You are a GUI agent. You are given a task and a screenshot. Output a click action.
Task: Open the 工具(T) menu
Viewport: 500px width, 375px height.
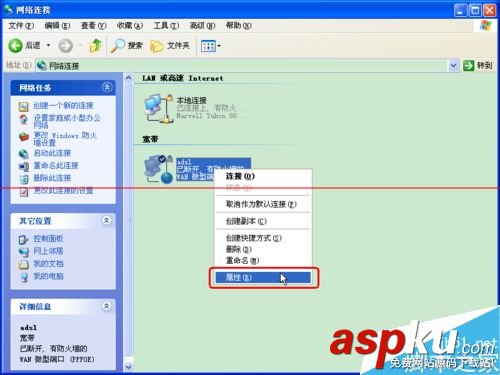(x=166, y=26)
